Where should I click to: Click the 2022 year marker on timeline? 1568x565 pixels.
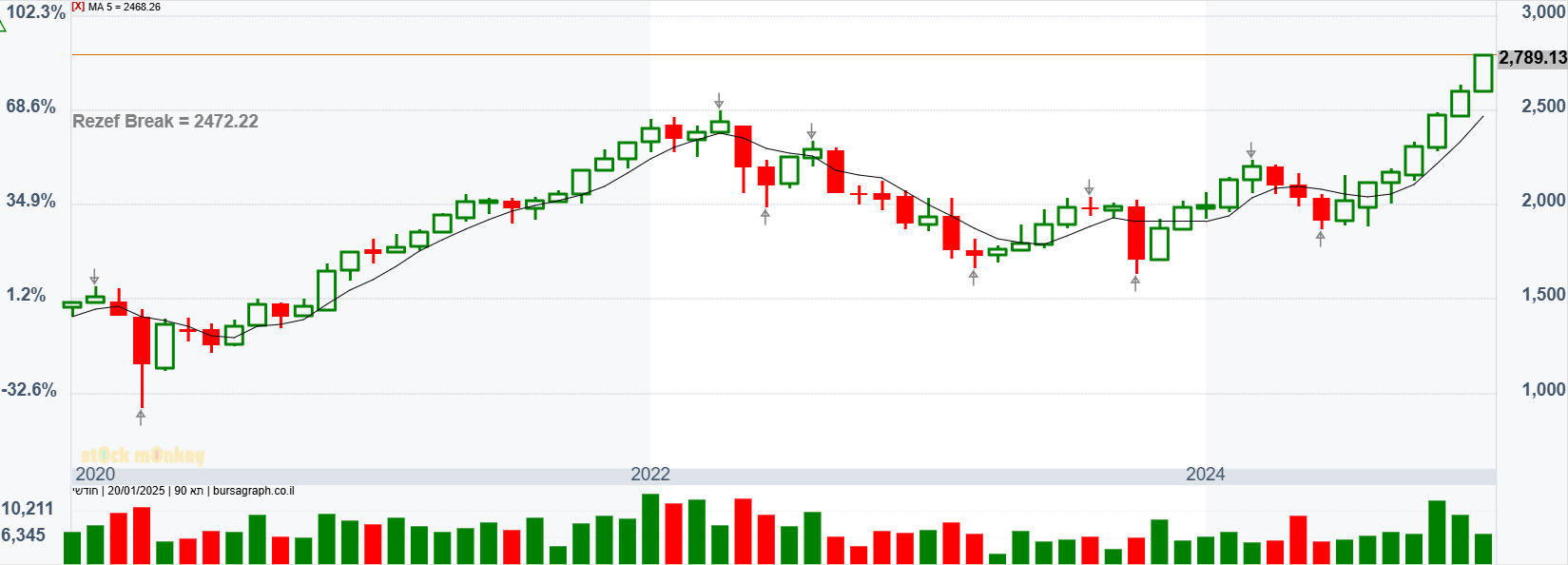[x=650, y=474]
